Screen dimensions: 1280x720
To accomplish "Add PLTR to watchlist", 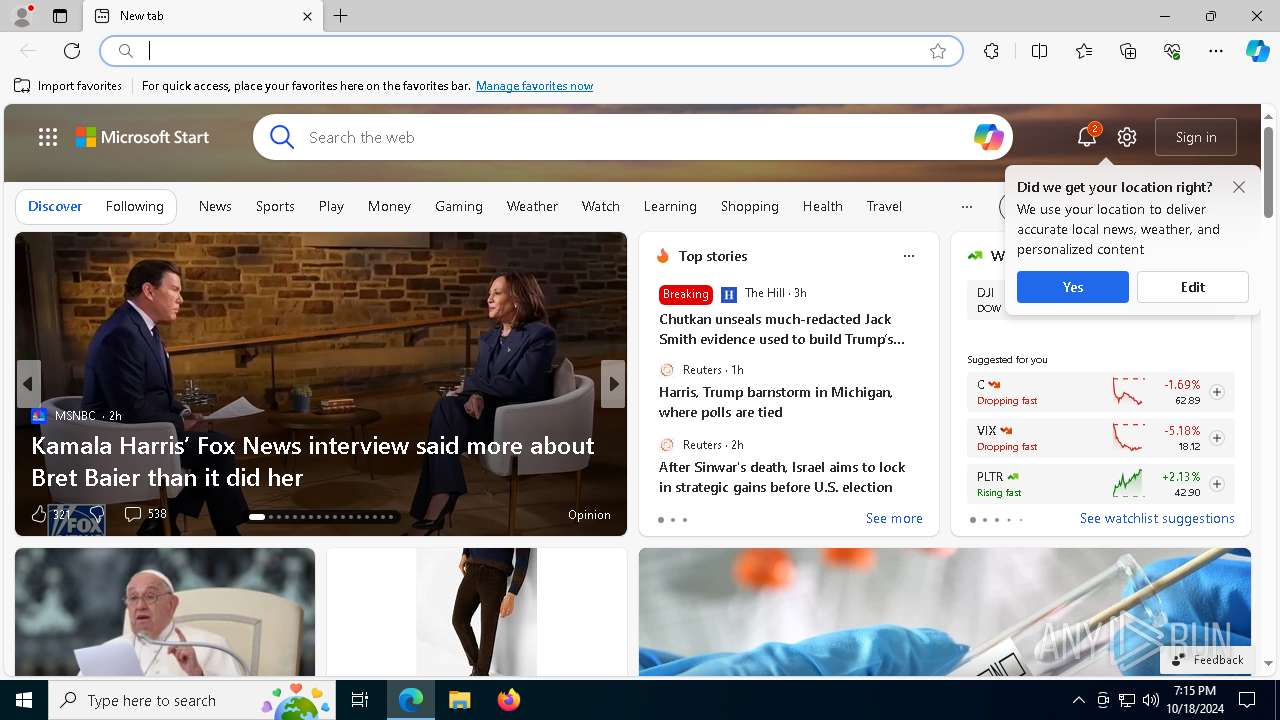I will click(x=1217, y=484).
